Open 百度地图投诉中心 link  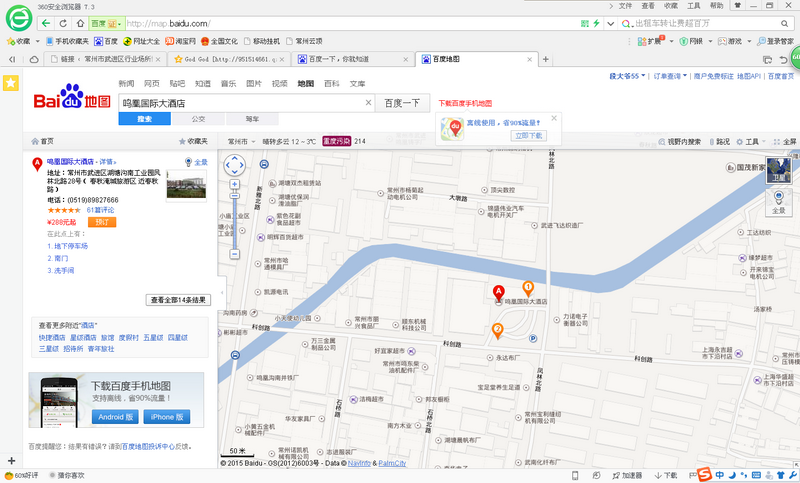148,446
